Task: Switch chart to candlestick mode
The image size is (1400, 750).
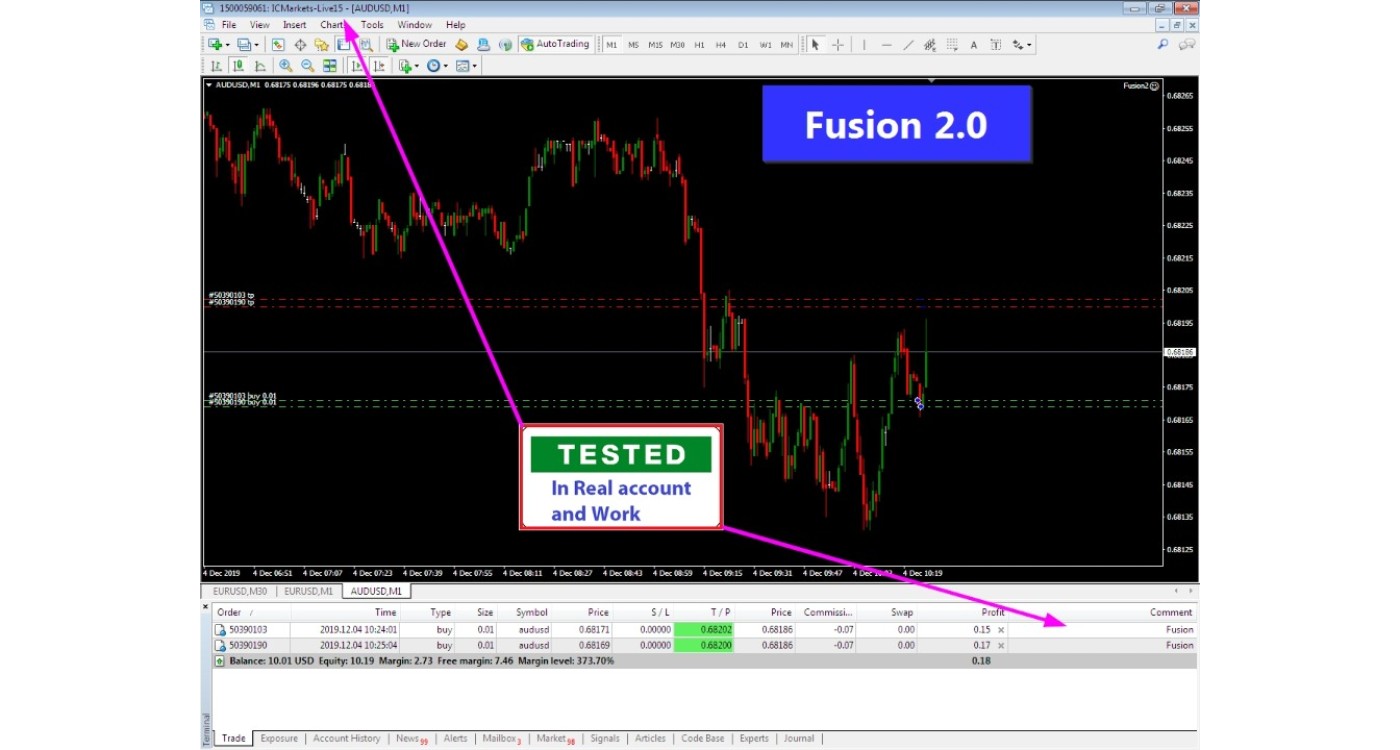Action: click(238, 66)
